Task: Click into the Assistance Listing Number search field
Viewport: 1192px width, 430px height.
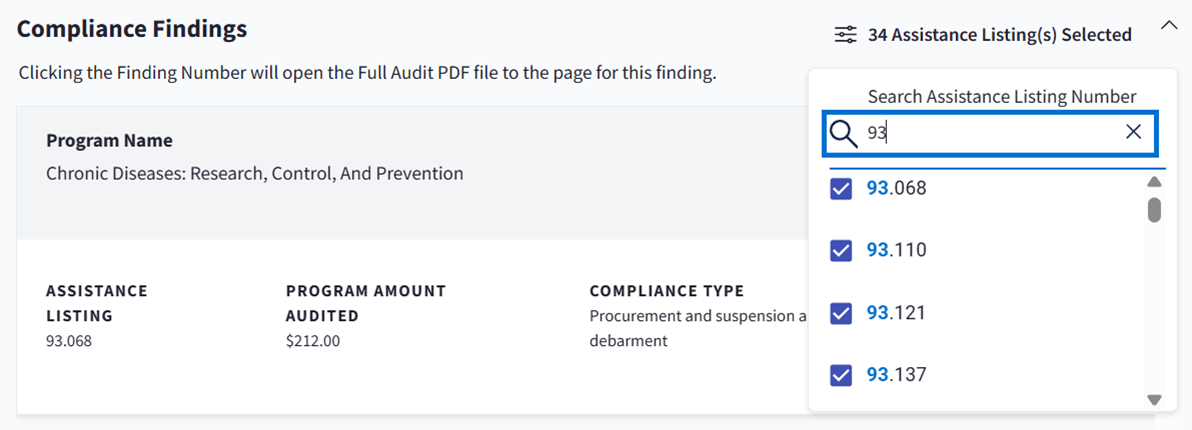Action: pos(990,133)
